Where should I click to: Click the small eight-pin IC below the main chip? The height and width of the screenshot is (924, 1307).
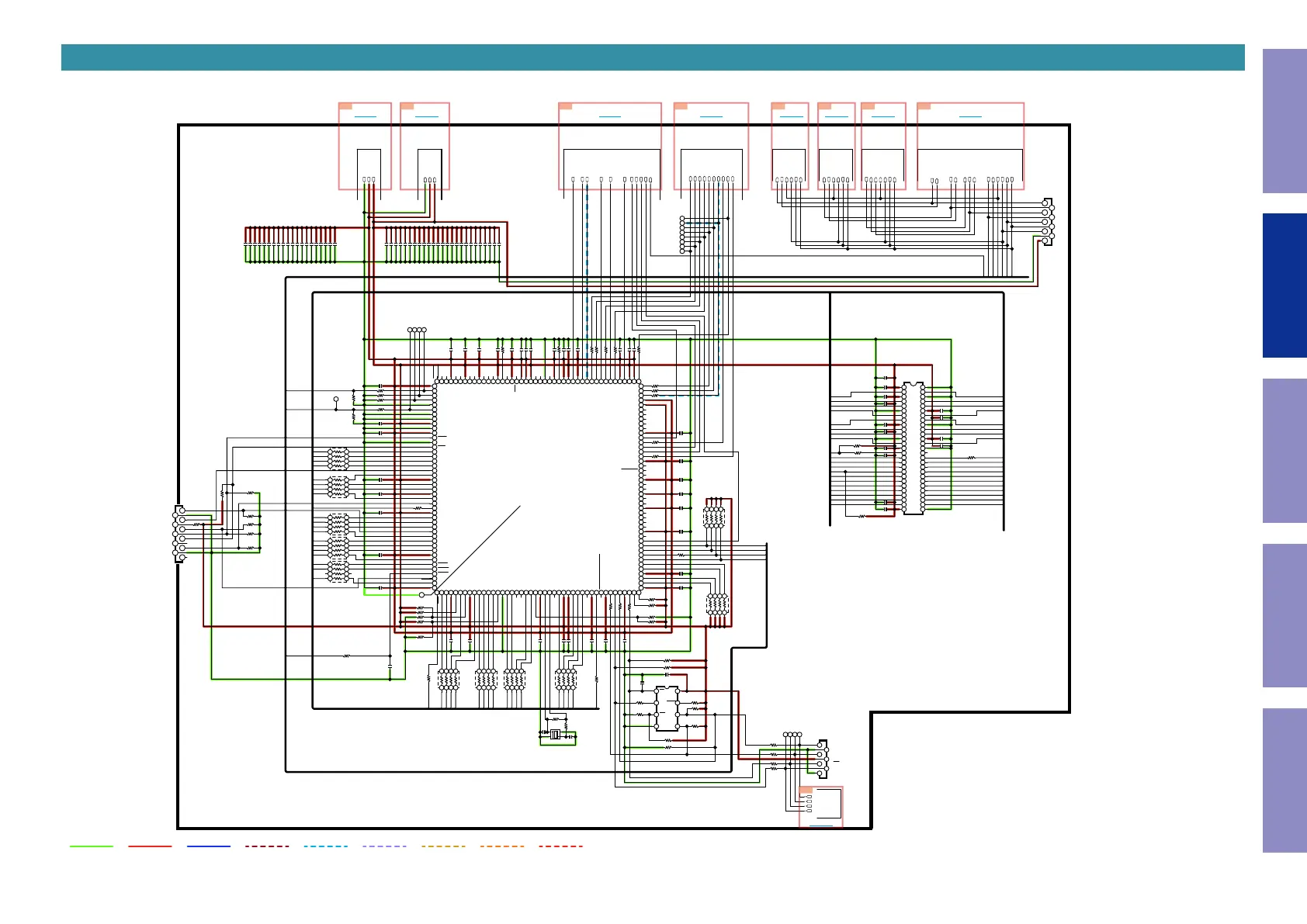(667, 709)
